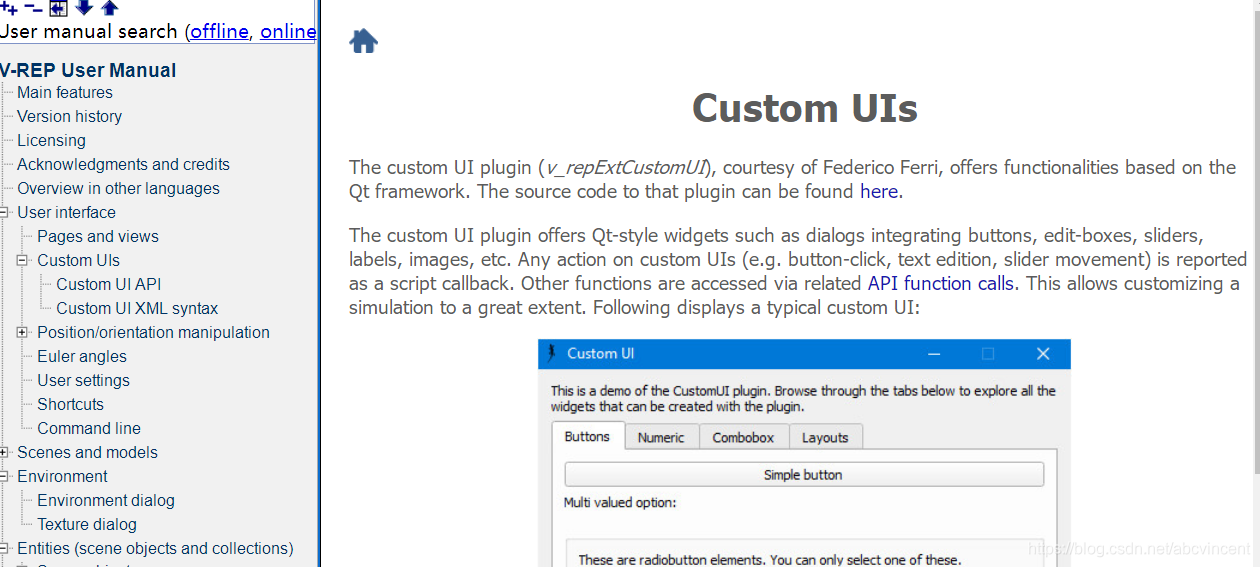The height and width of the screenshot is (567, 1260).
Task: Click the collapse-all tree icon (--)
Action: click(34, 8)
